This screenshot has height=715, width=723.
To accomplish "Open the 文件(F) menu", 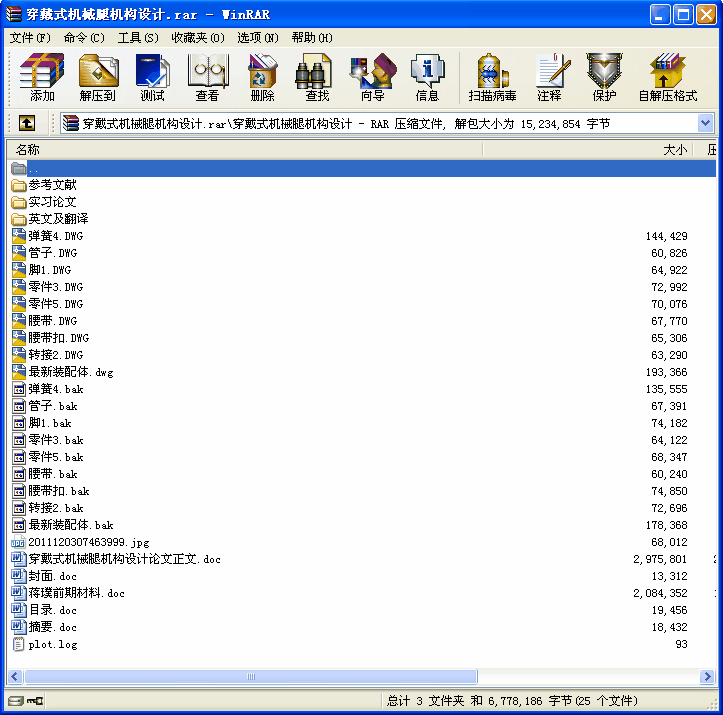I will 30,38.
